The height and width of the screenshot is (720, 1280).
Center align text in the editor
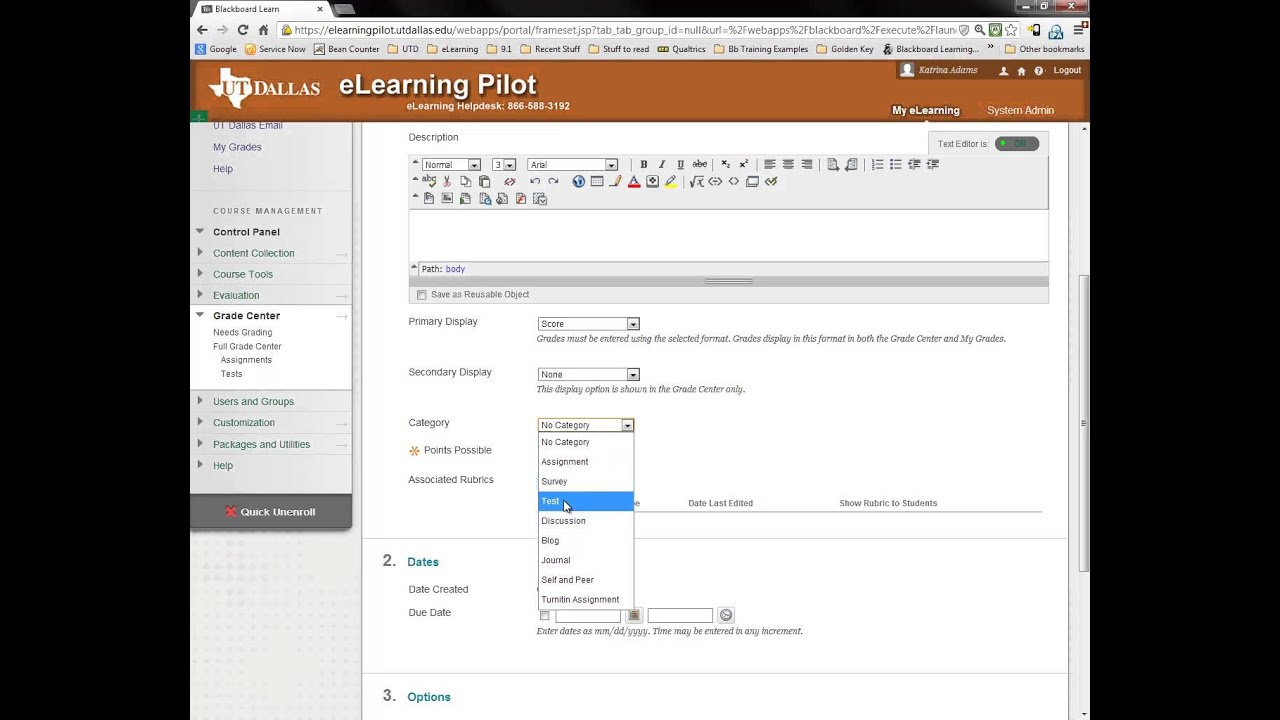coord(789,164)
